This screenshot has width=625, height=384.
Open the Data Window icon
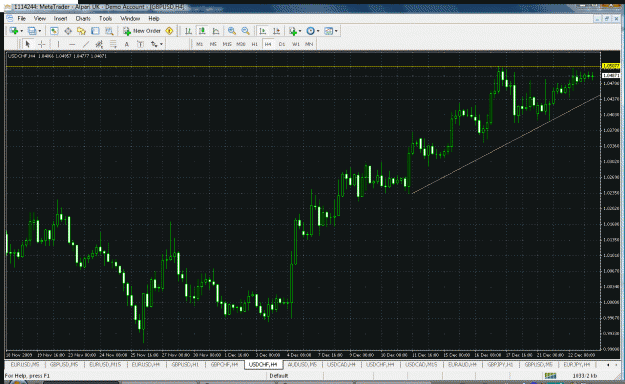68,31
